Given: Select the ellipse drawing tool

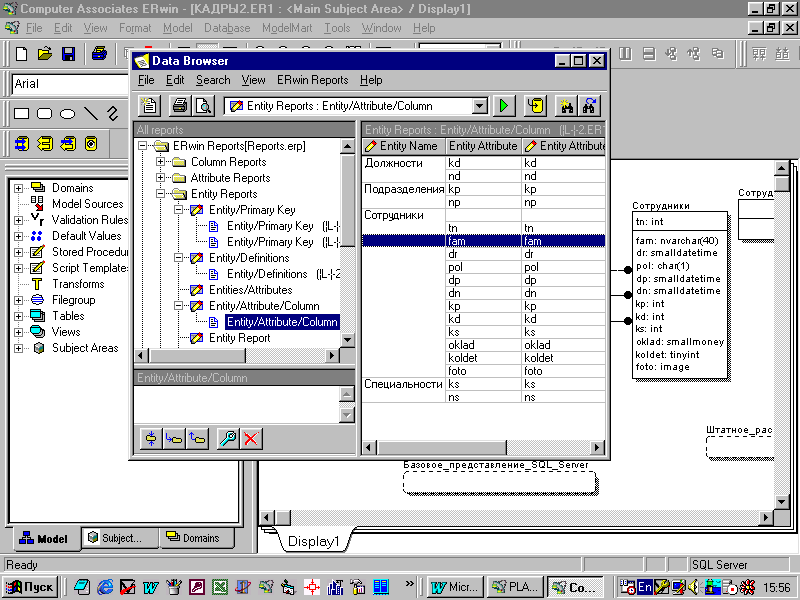Looking at the screenshot, I should [67, 113].
